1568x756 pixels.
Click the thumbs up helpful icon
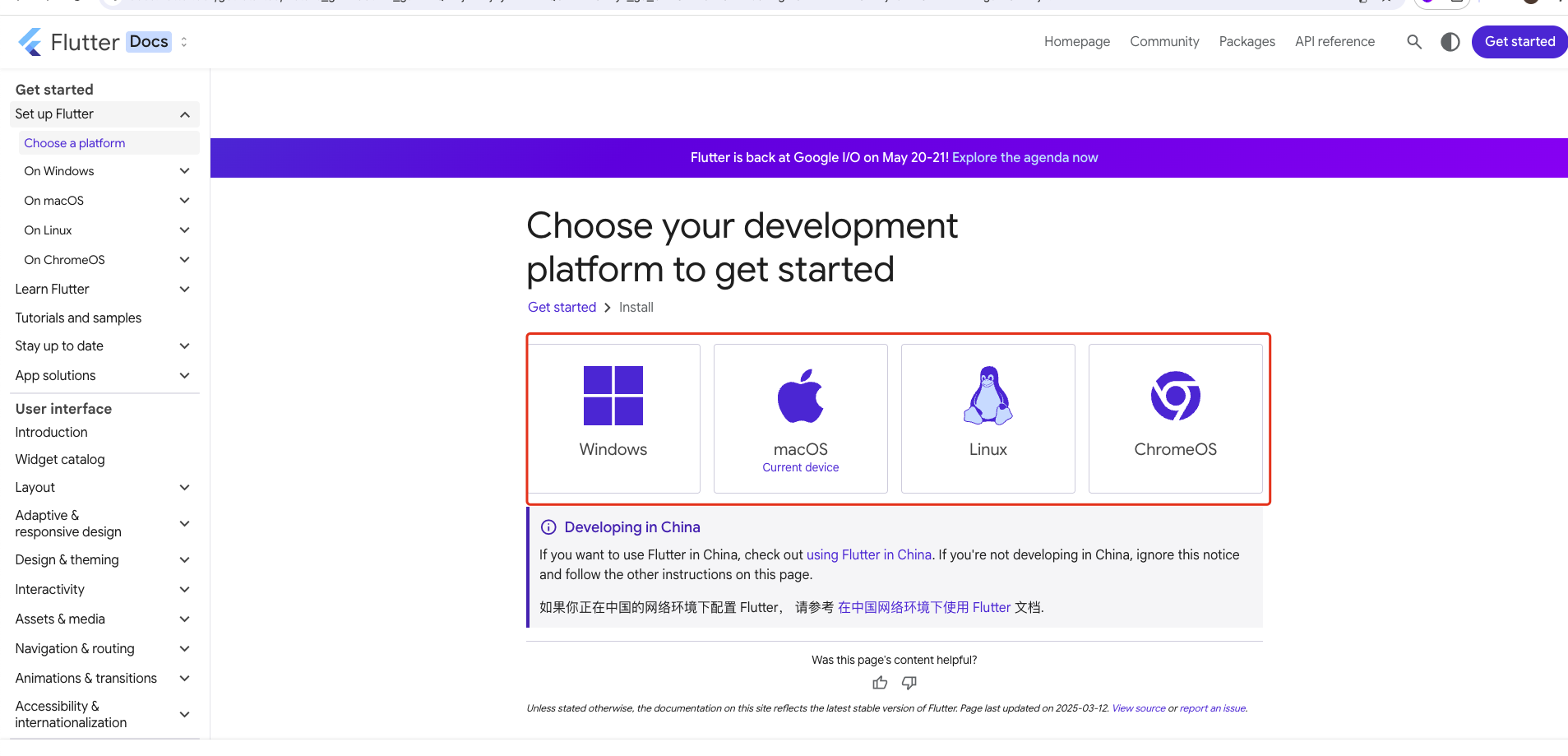coord(880,683)
